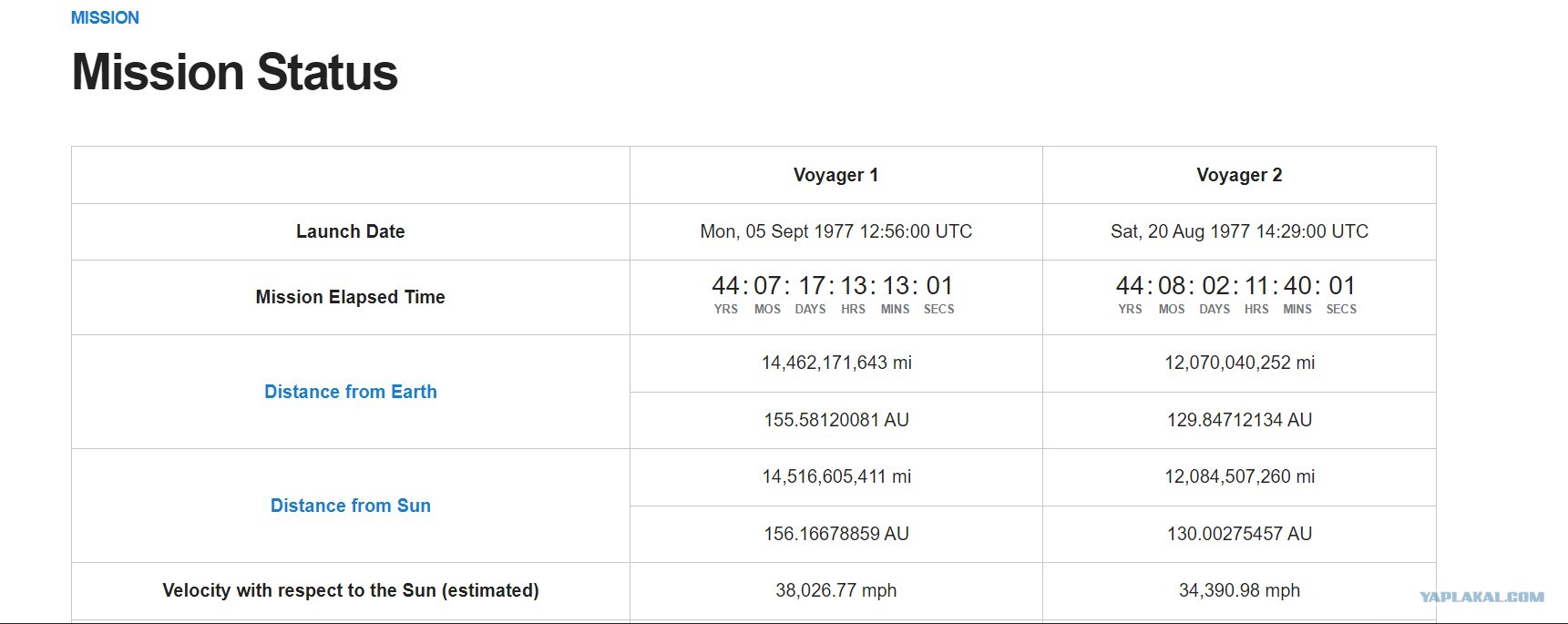Open the MISSION breadcrumb link
This screenshot has width=1568, height=624.
coord(105,18)
